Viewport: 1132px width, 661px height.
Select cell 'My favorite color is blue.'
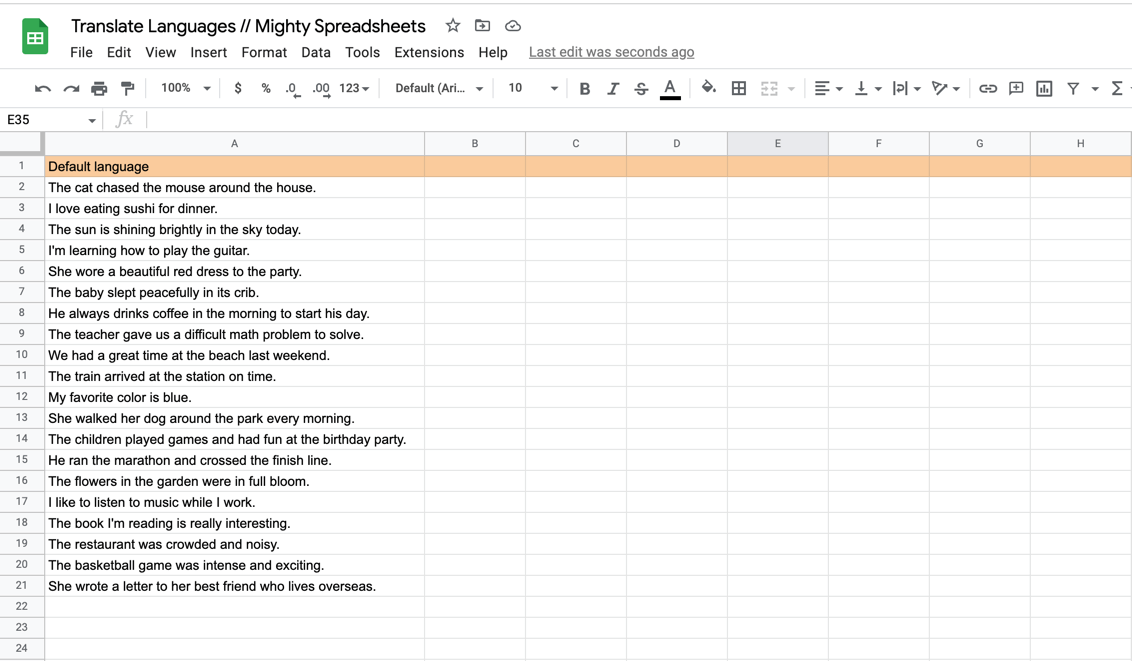click(x=235, y=398)
